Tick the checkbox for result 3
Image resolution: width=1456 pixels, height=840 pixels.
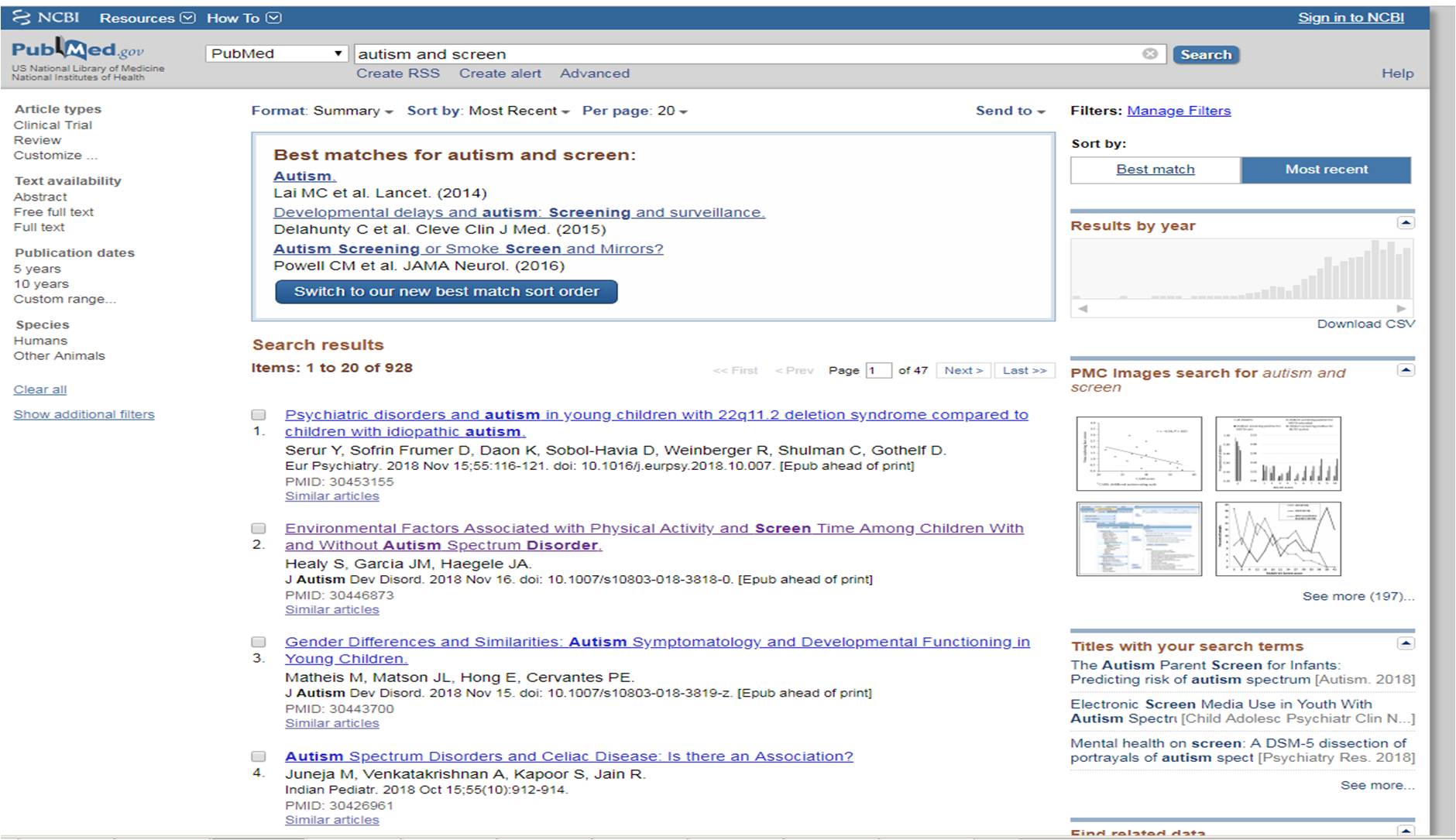(259, 643)
